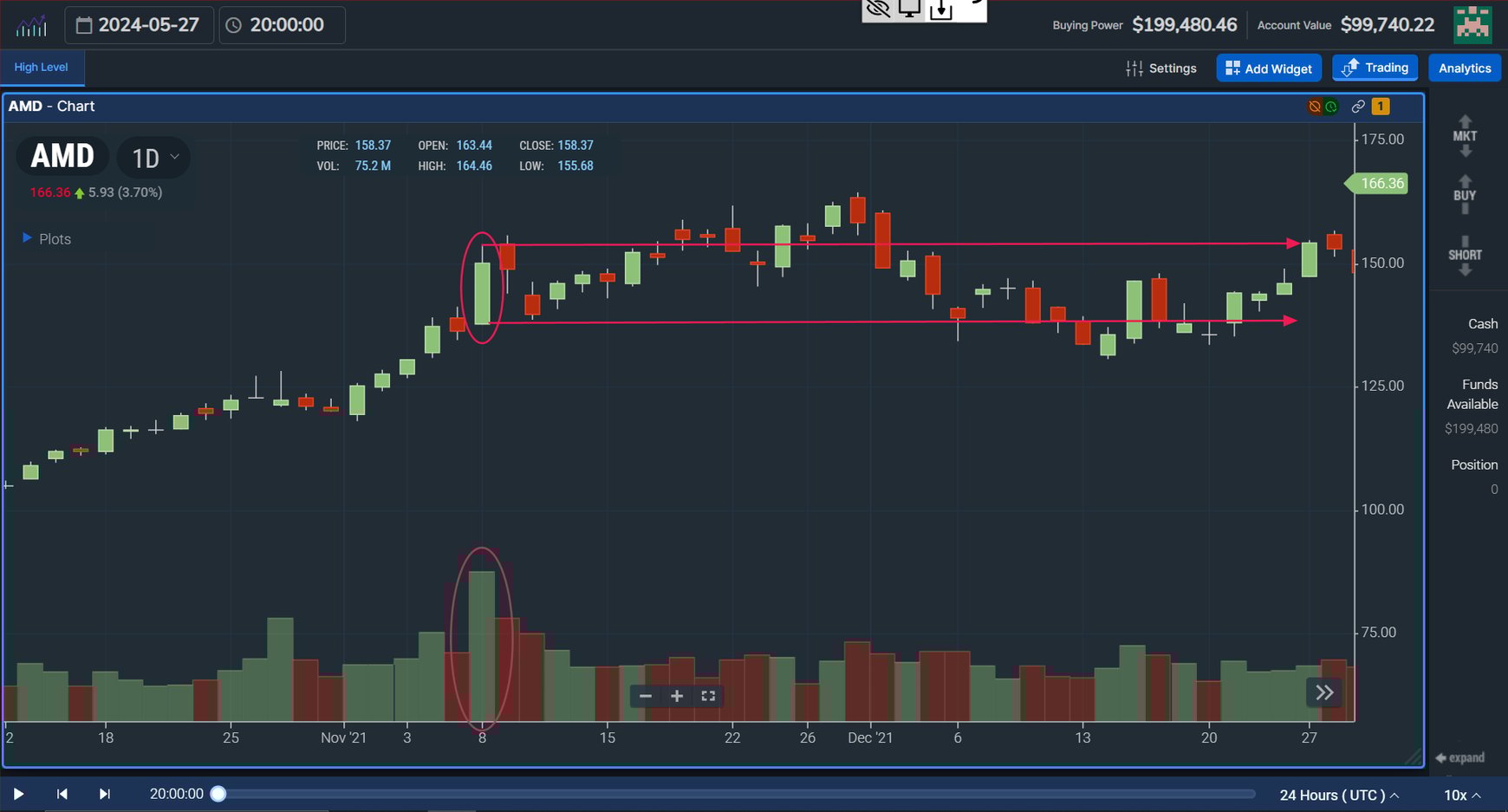Image resolution: width=1508 pixels, height=812 pixels.
Task: Open fullscreen view via the chart expand icon
Action: click(x=707, y=696)
